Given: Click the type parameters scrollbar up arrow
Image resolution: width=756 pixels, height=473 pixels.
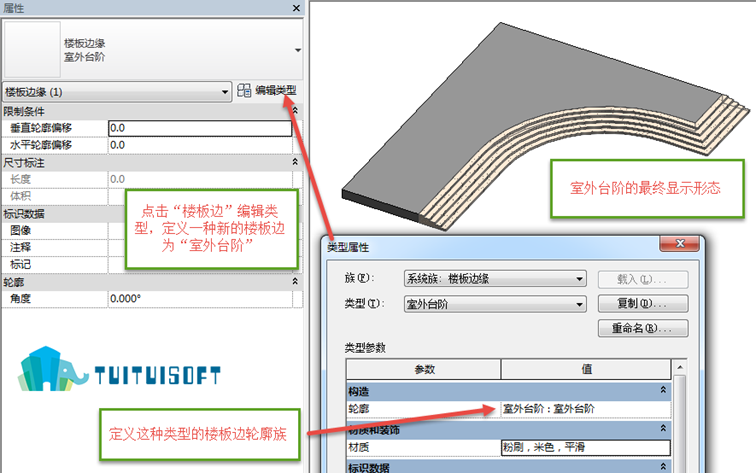Looking at the screenshot, I should click(680, 368).
